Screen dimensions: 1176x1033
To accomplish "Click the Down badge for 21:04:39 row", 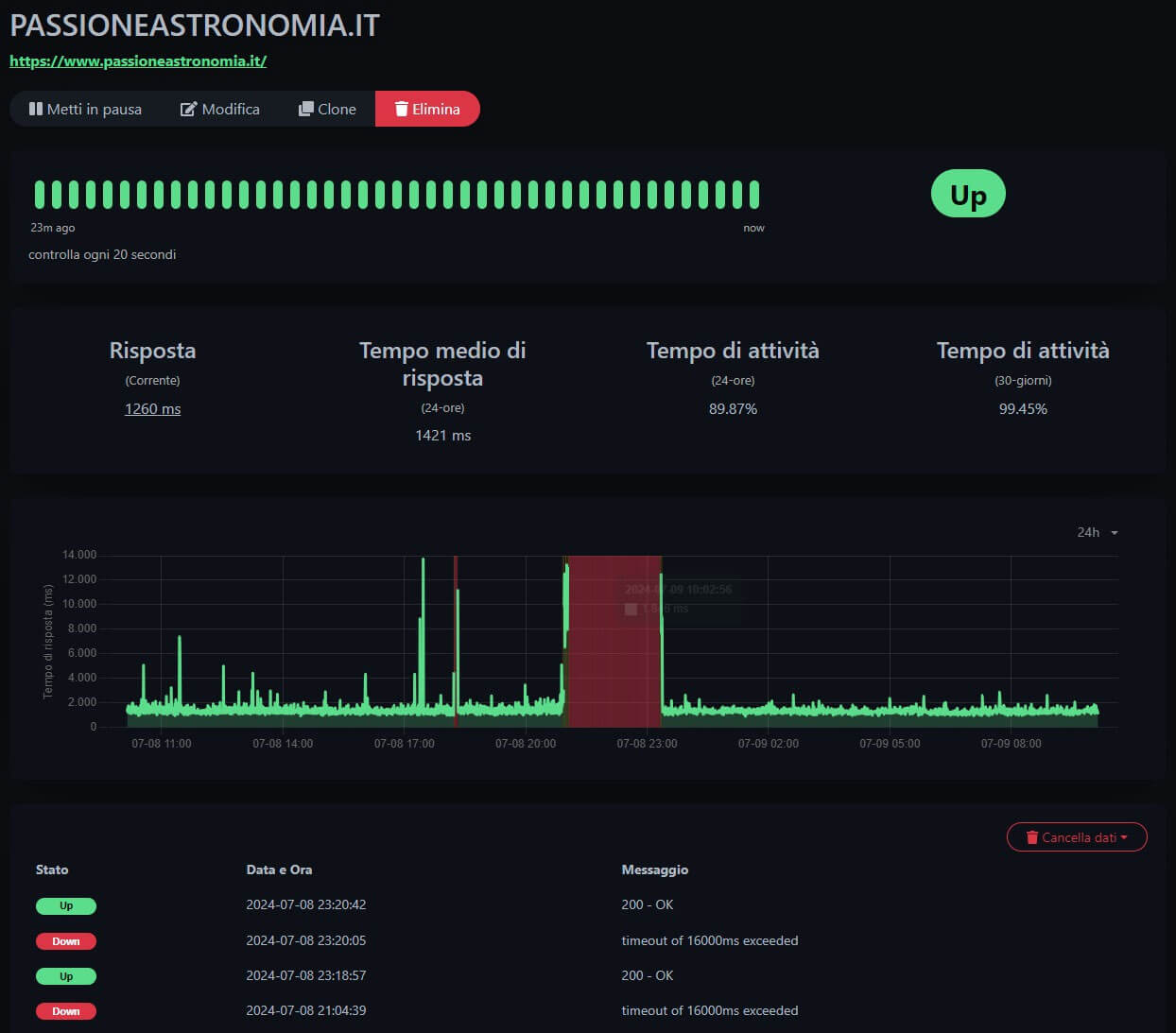I will (66, 1011).
